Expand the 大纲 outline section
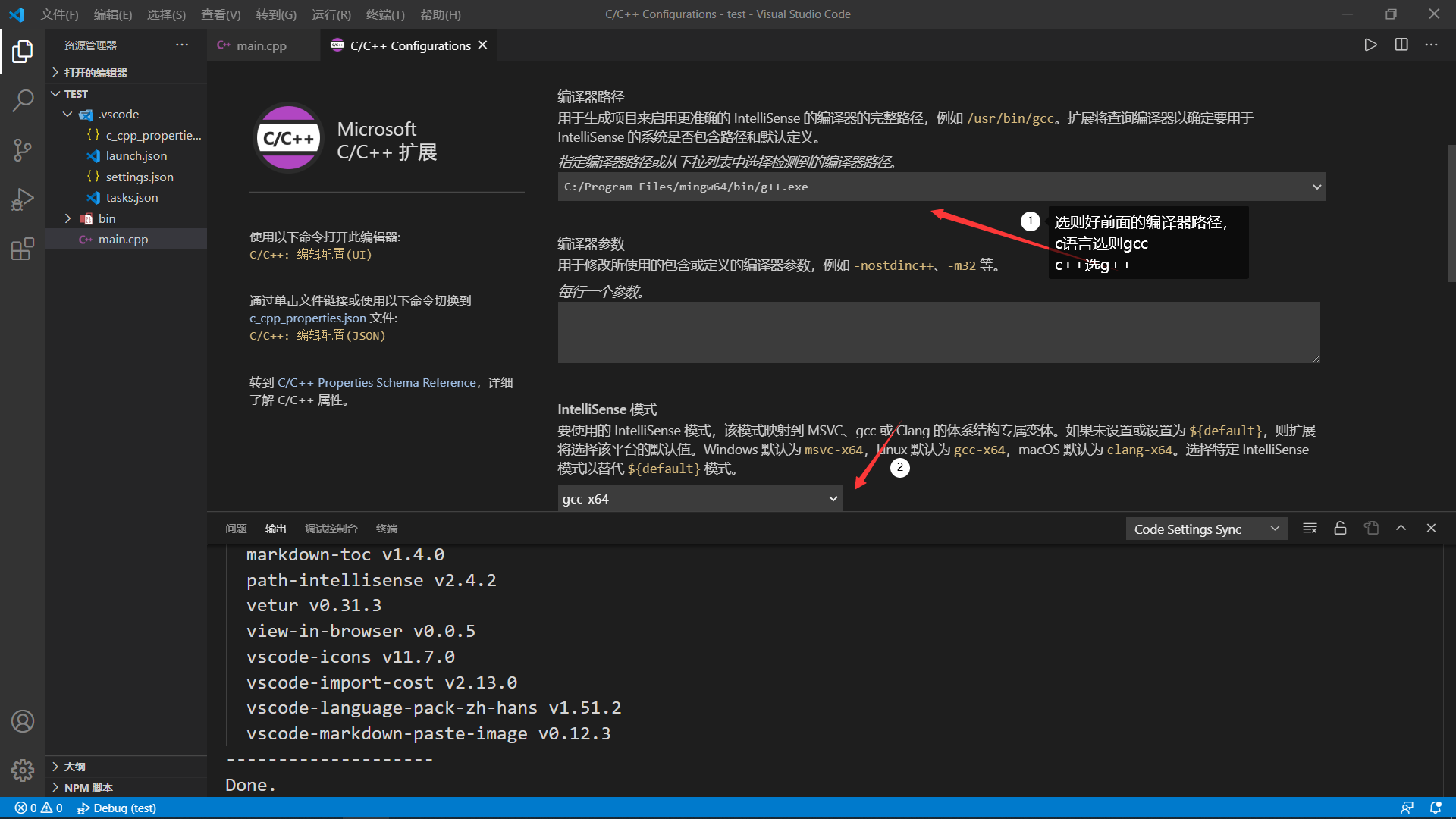The image size is (1456, 819). click(126, 767)
